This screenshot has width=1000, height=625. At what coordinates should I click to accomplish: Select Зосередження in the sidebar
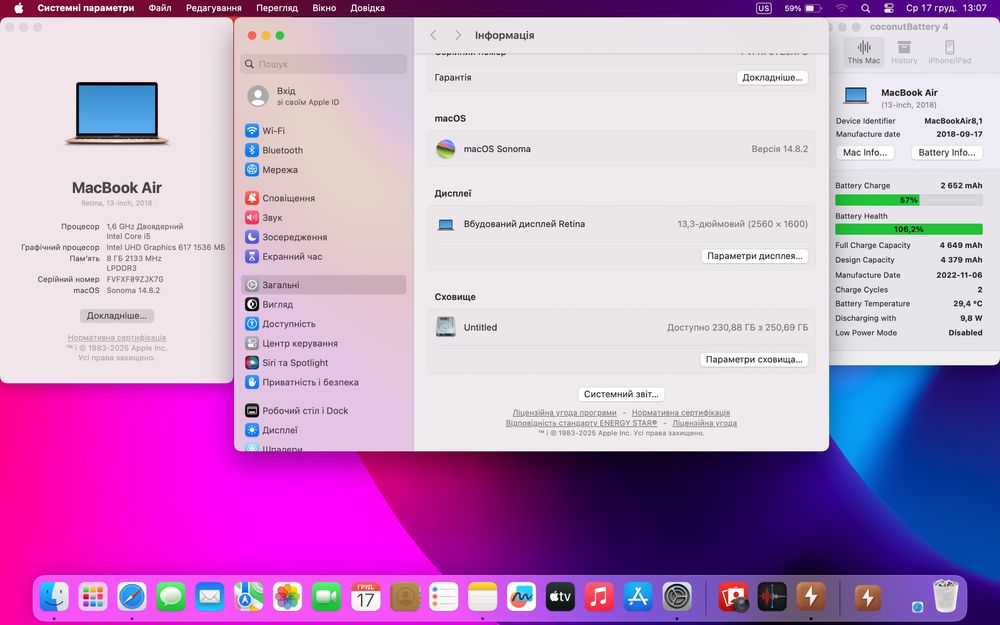[x=324, y=237]
